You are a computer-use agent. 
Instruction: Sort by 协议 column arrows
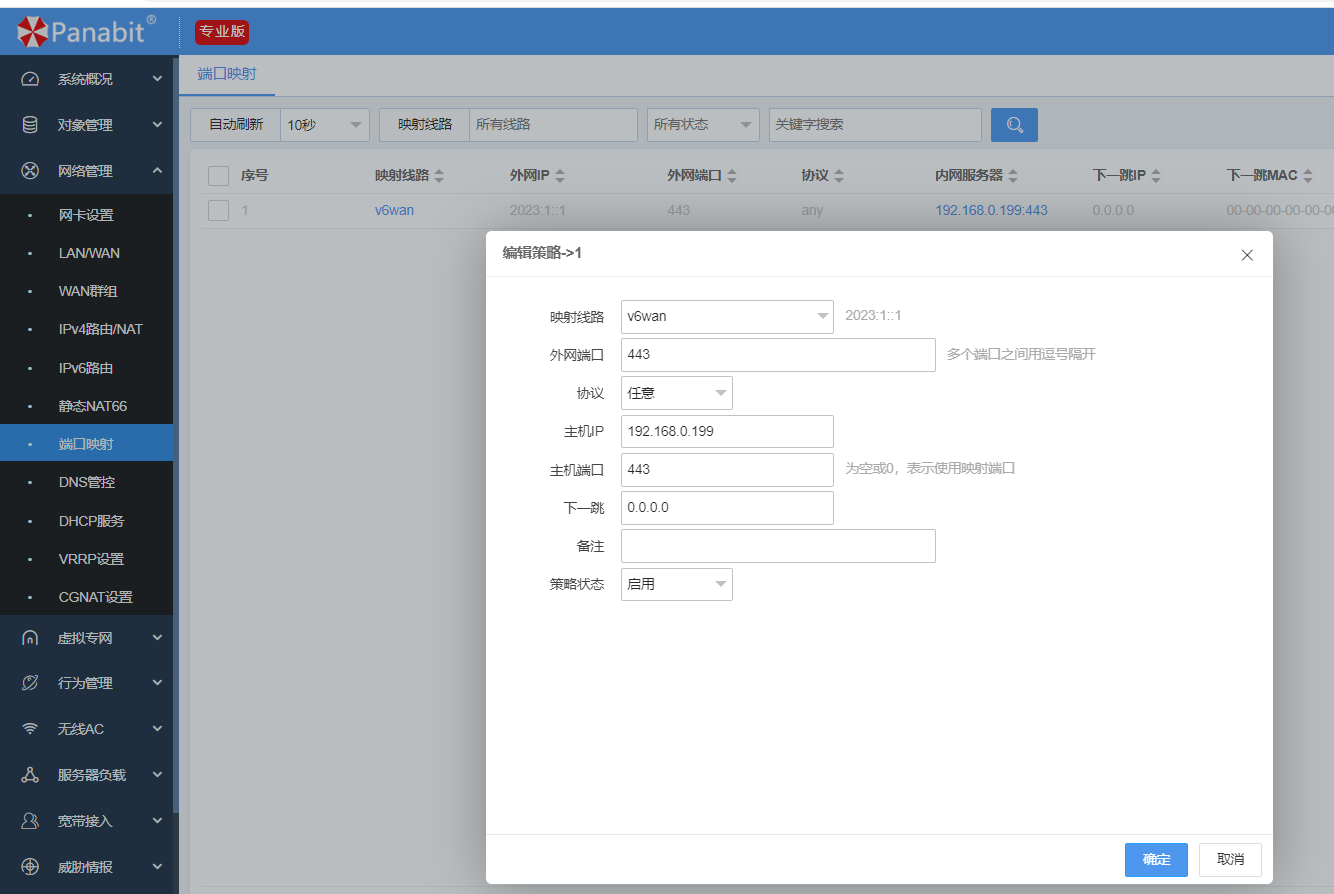point(839,176)
